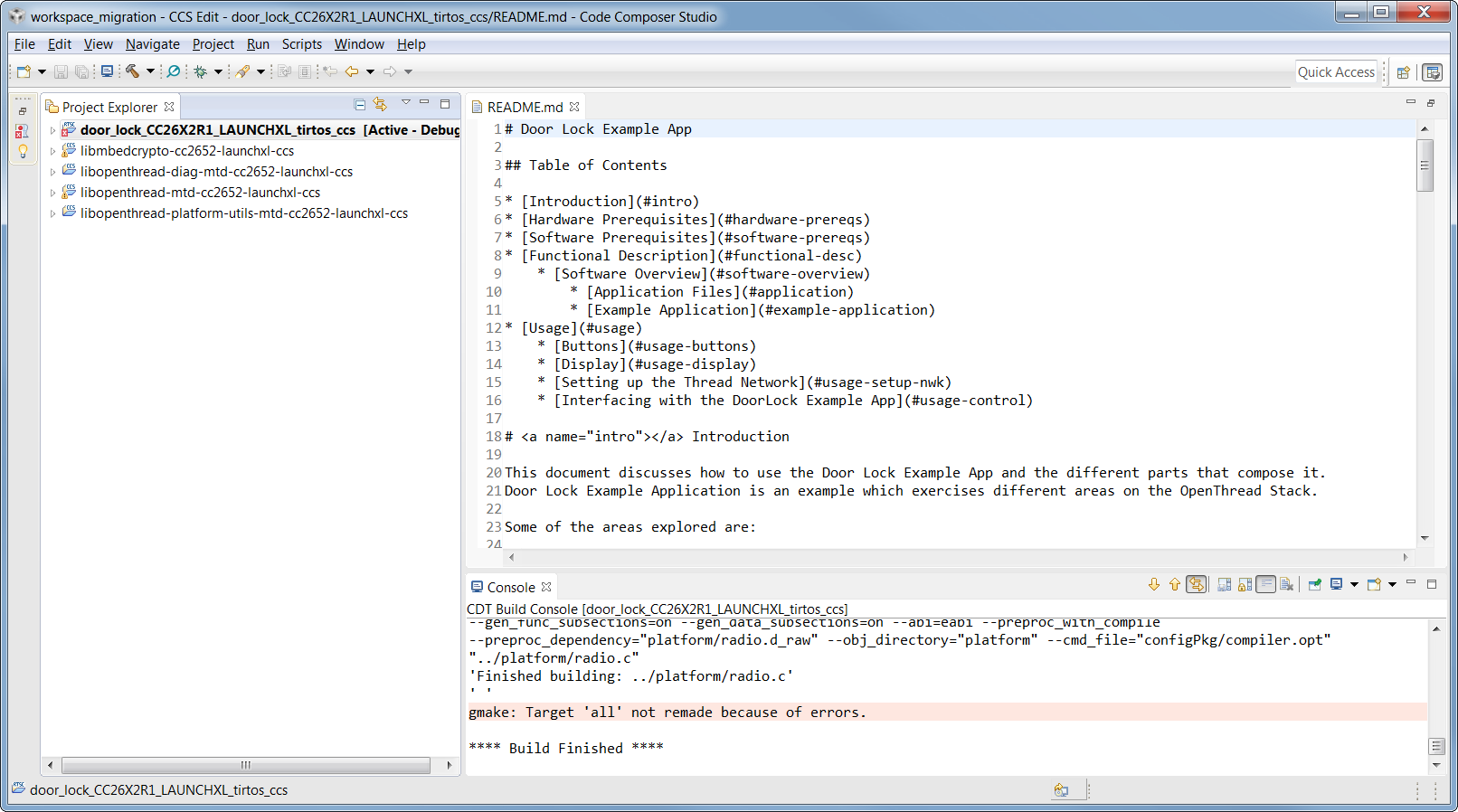Viewport: 1458px width, 812px height.
Task: Minimize the Project Explorer panel
Action: [x=424, y=103]
